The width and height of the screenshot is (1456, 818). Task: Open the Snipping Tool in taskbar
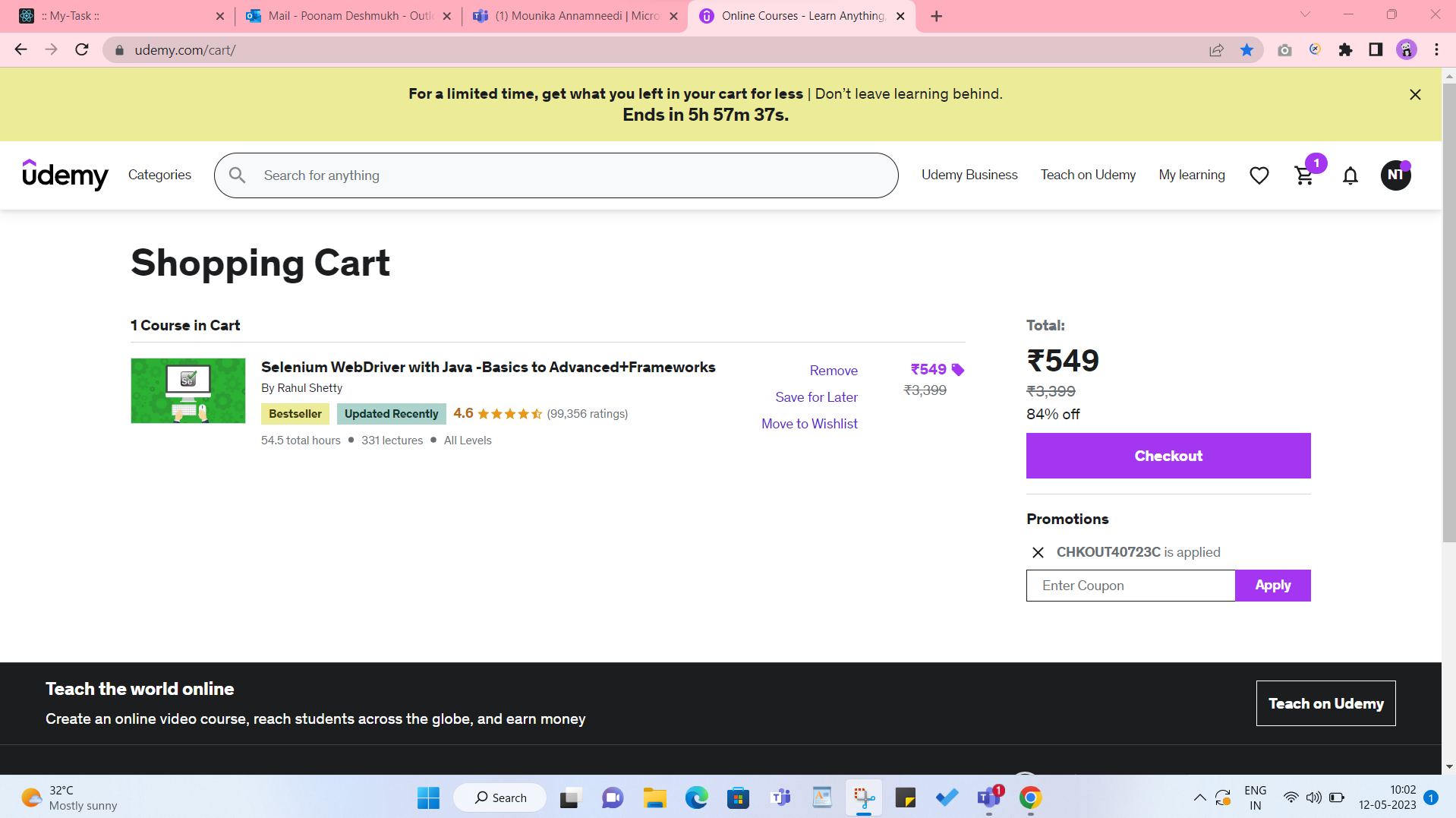(x=864, y=797)
